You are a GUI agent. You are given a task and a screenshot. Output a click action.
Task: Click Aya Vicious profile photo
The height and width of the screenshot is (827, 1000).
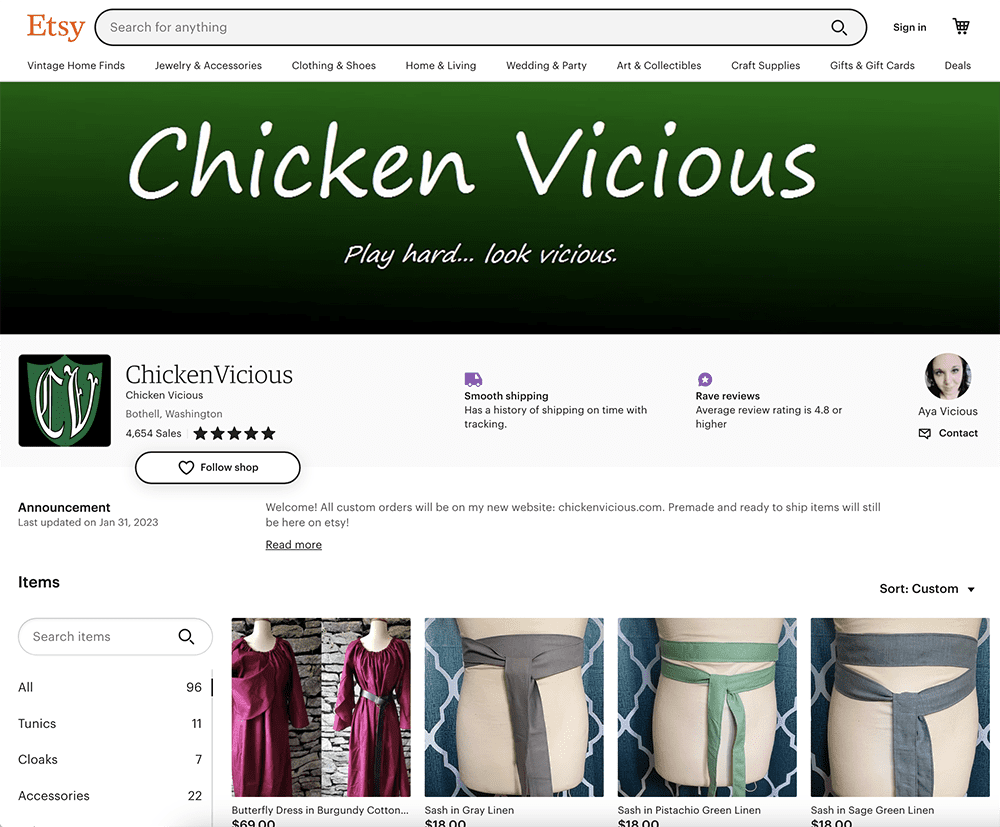pyautogui.click(x=948, y=376)
